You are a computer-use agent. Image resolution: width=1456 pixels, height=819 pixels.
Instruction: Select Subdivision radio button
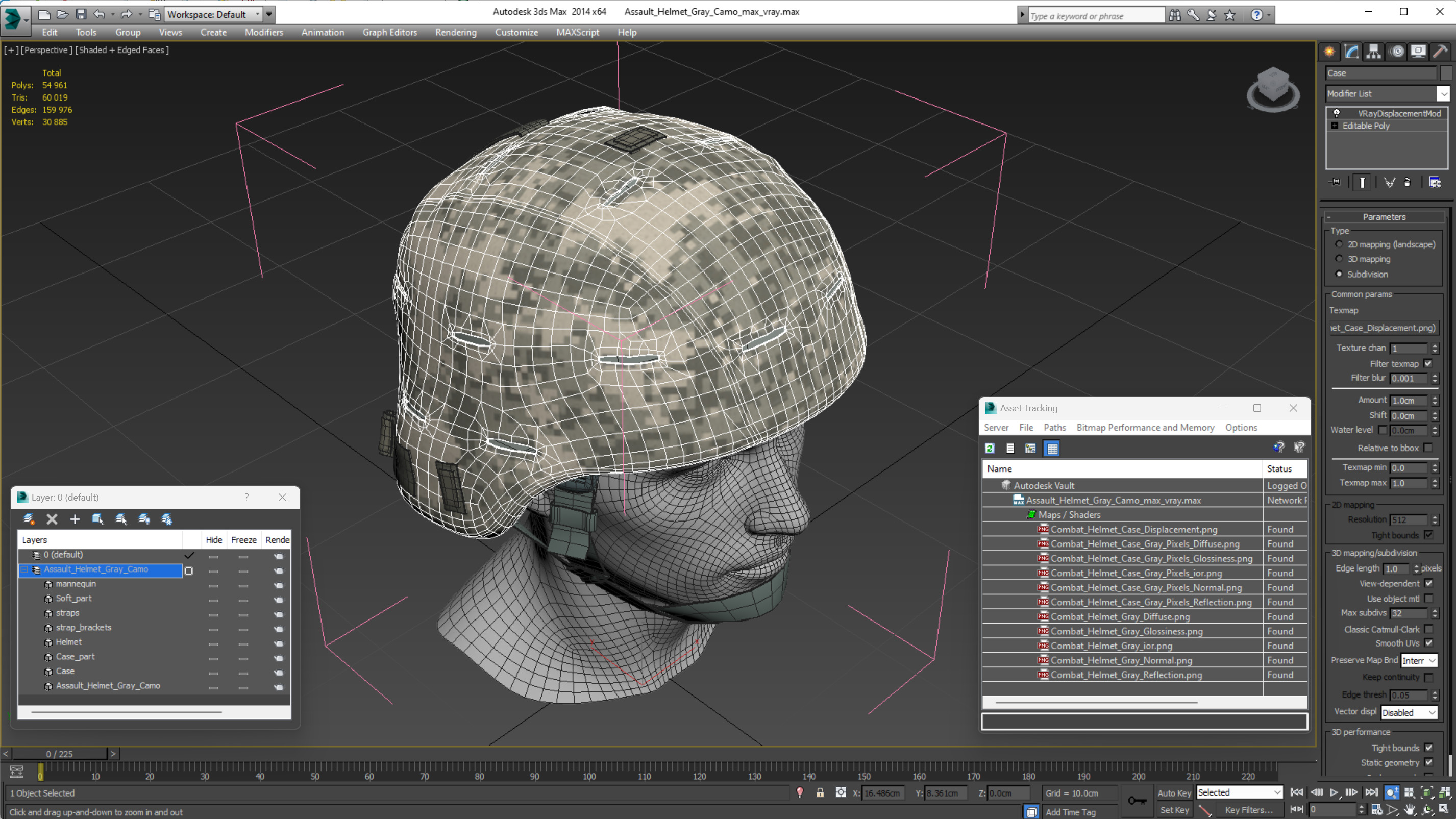(x=1339, y=274)
